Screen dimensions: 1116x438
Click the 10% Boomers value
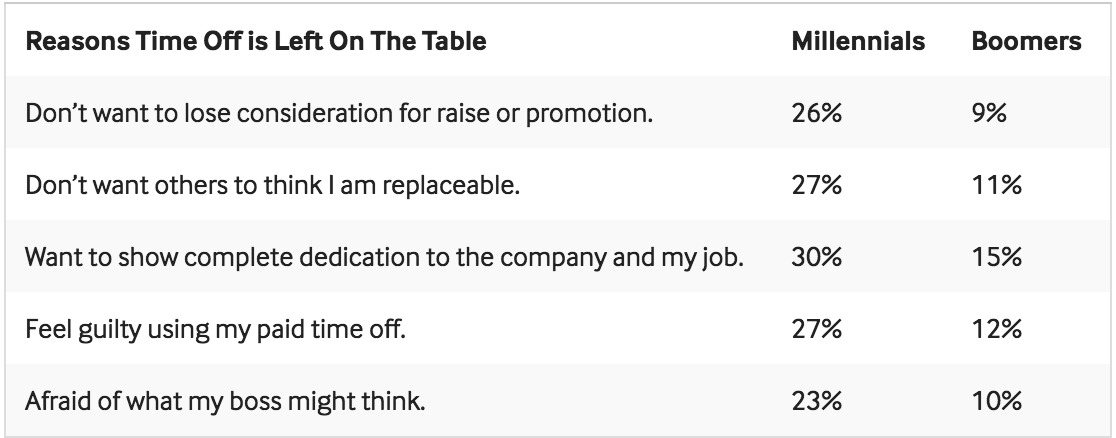click(994, 401)
